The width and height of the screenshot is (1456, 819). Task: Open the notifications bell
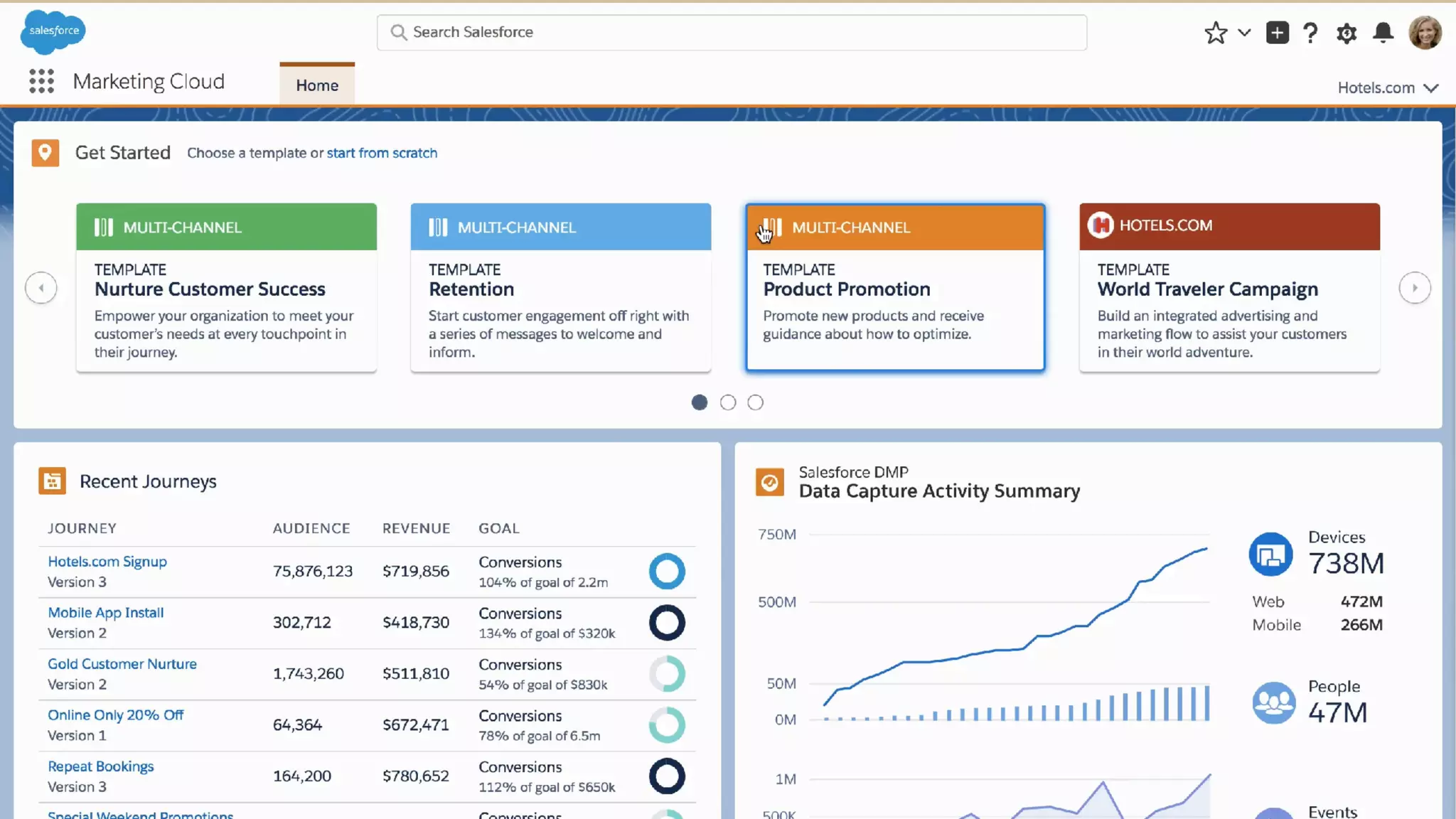point(1383,33)
